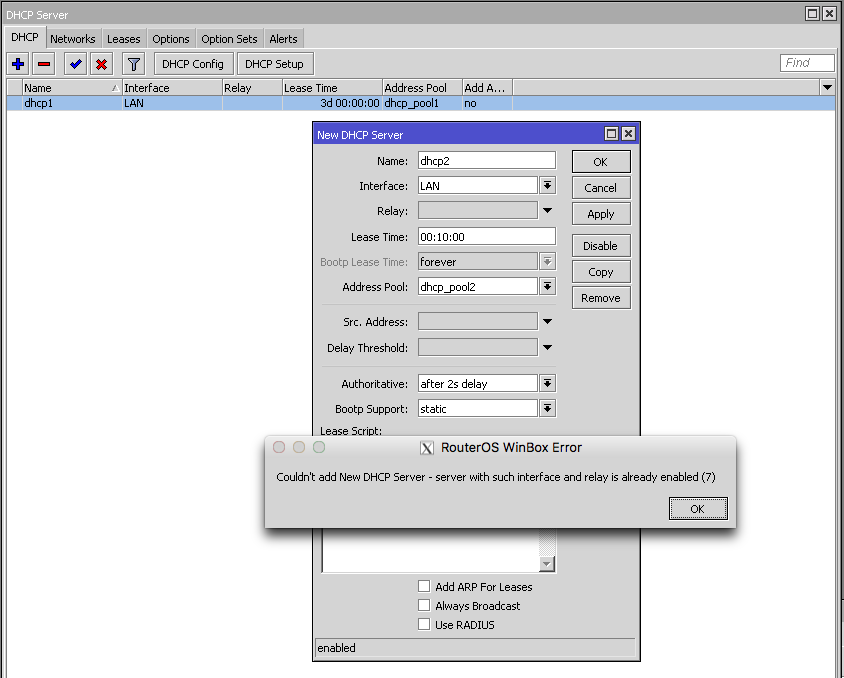
Task: Maximize the DHCP Server window
Action: (813, 14)
